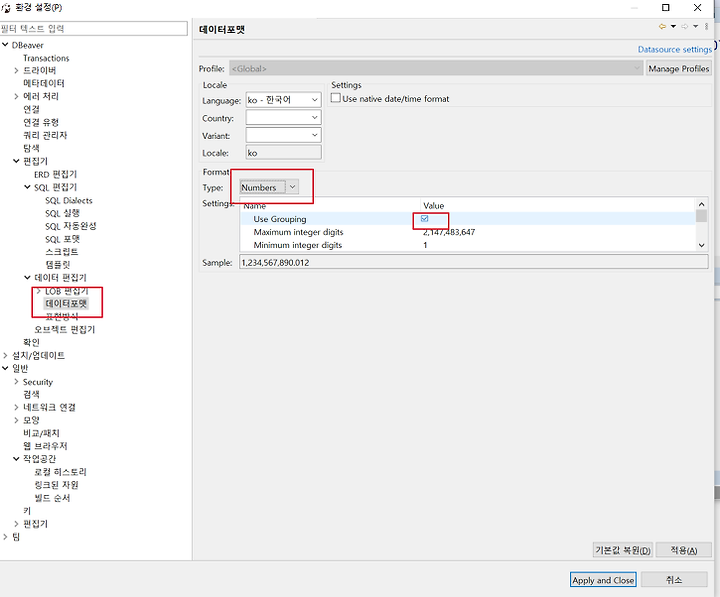Expand the 설치/업데이트 tree node
The image size is (720, 597).
[5, 355]
